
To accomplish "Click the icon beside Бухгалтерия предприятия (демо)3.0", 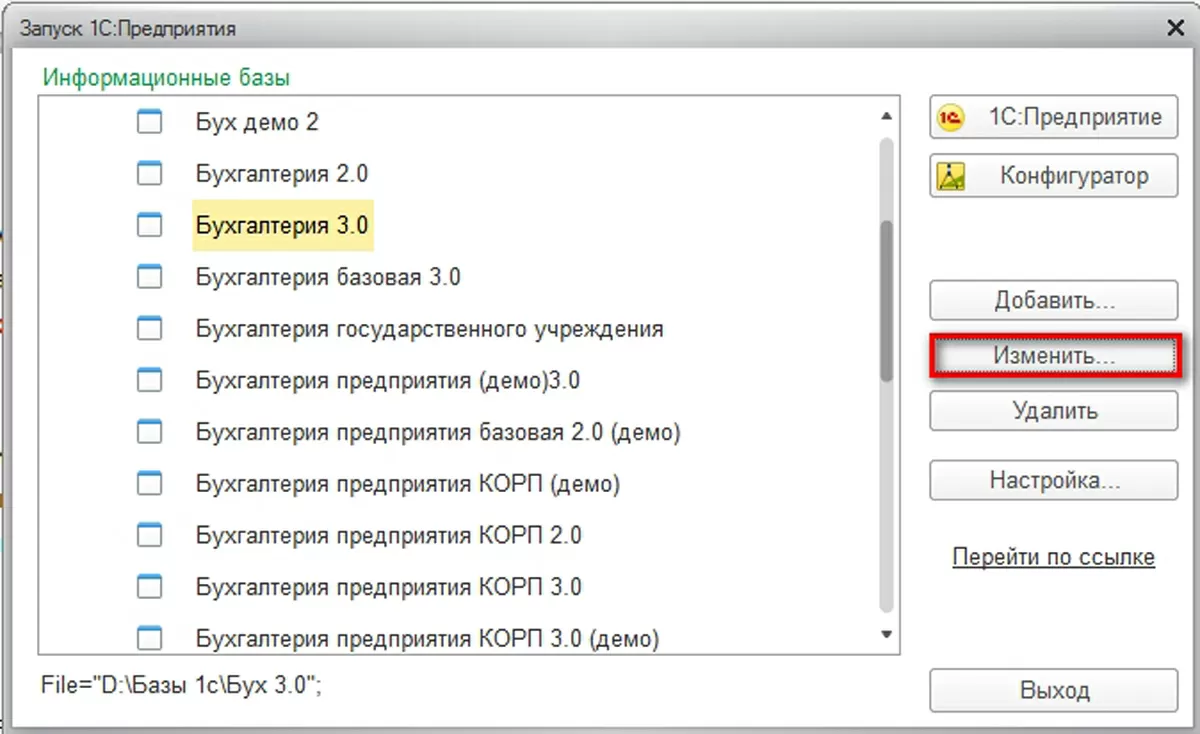I will [149, 380].
